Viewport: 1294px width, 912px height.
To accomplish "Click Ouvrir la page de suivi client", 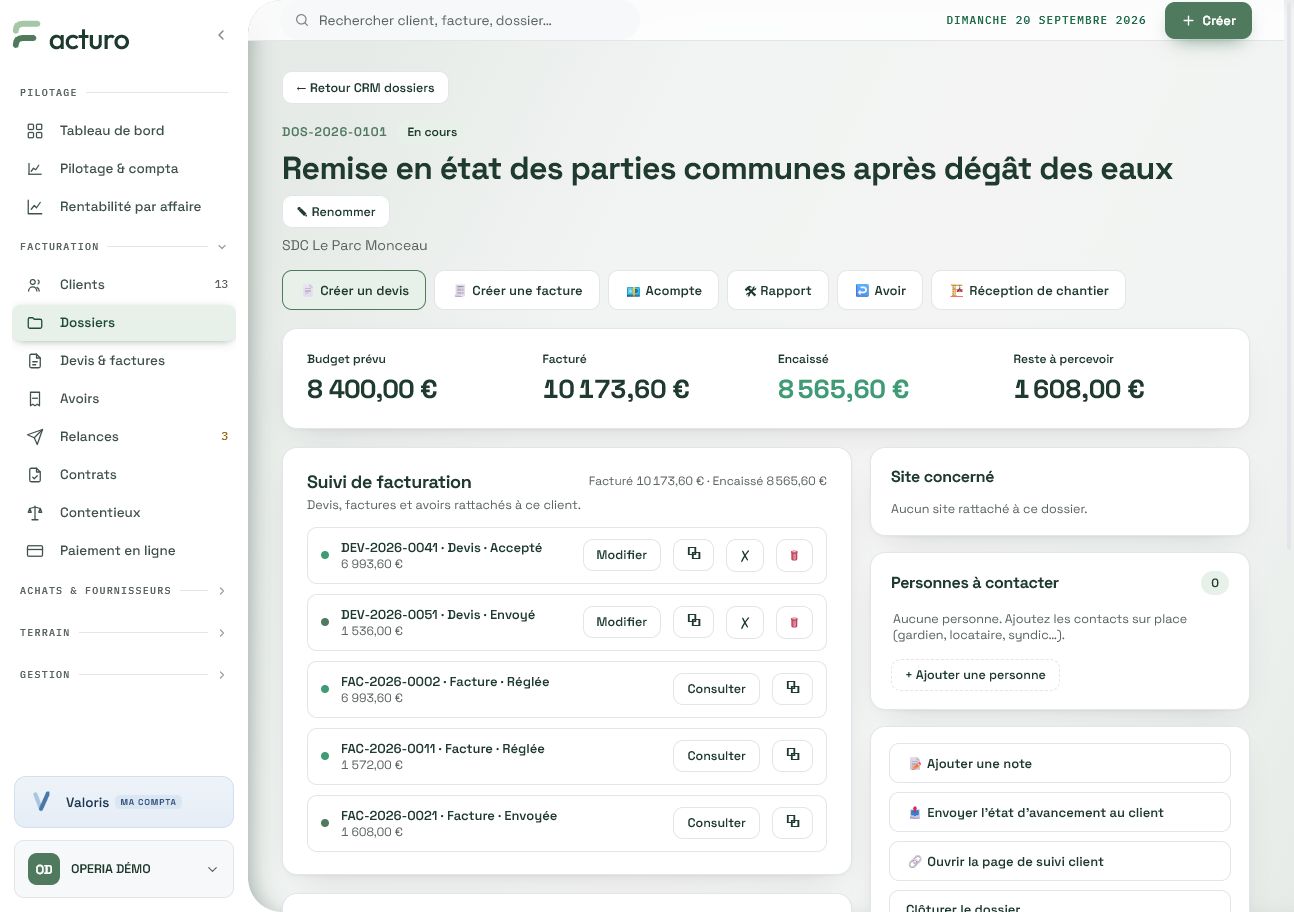I will 1060,862.
